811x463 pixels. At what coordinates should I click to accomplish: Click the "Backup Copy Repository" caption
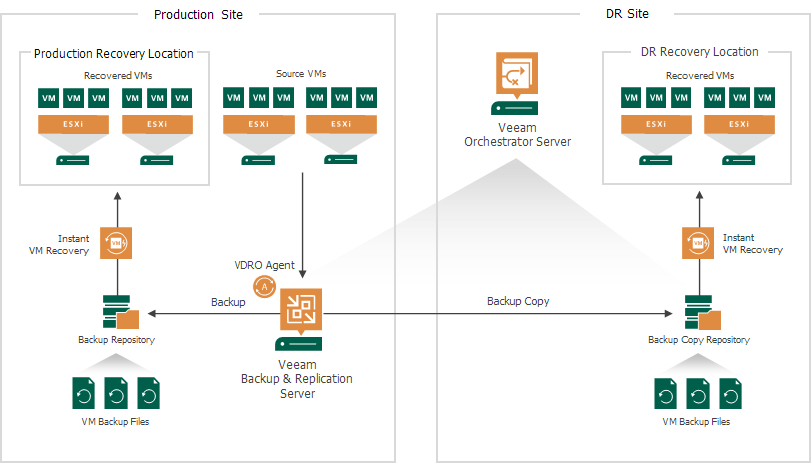699,339
